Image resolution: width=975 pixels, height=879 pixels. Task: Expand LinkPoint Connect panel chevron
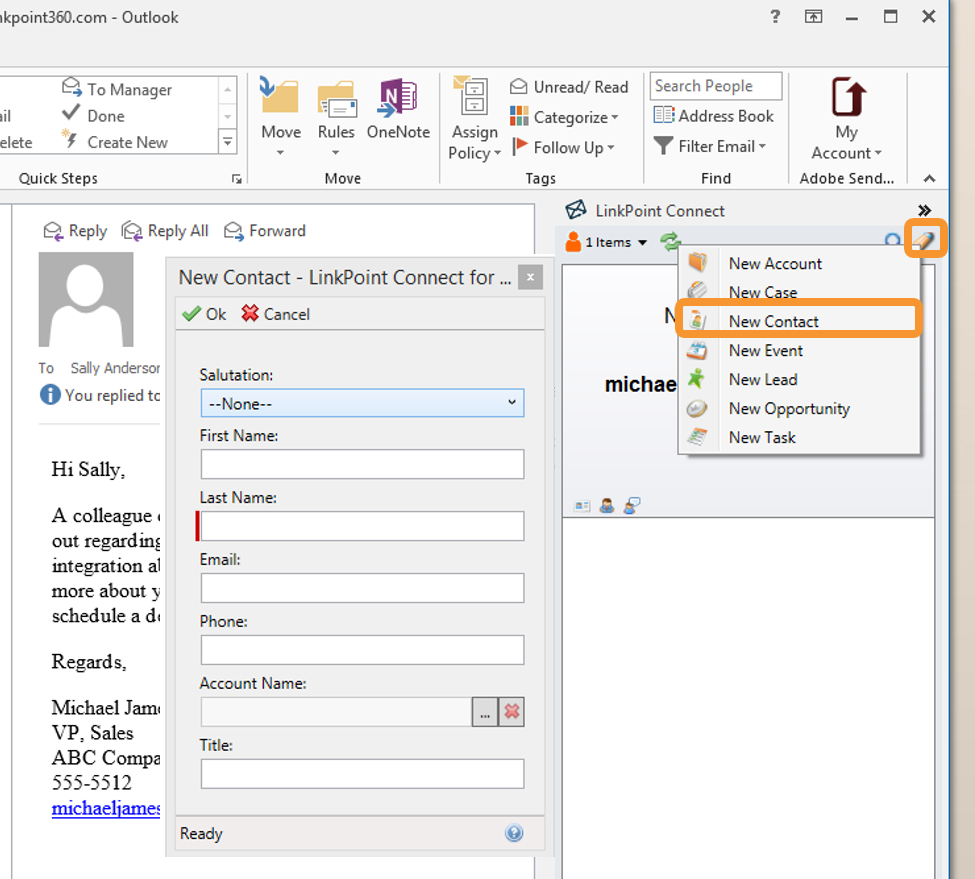924,210
